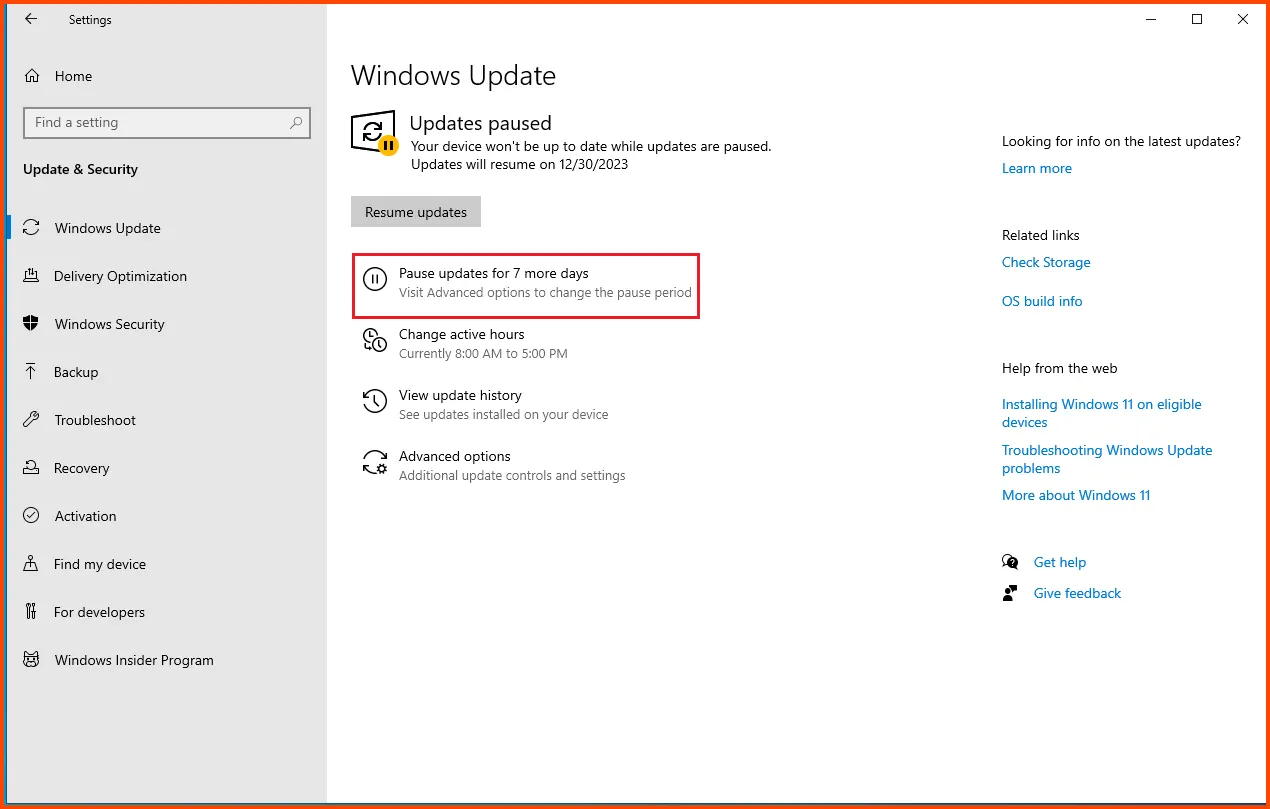
Task: Click More about Windows 11 link
Action: click(x=1076, y=495)
